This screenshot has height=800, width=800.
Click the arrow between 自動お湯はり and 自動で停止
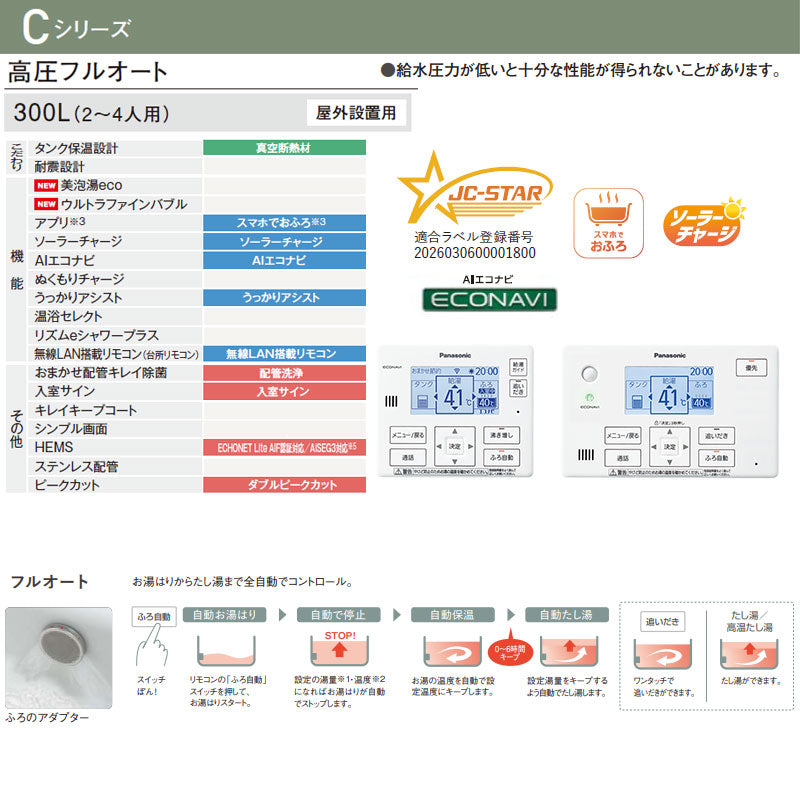coord(282,615)
